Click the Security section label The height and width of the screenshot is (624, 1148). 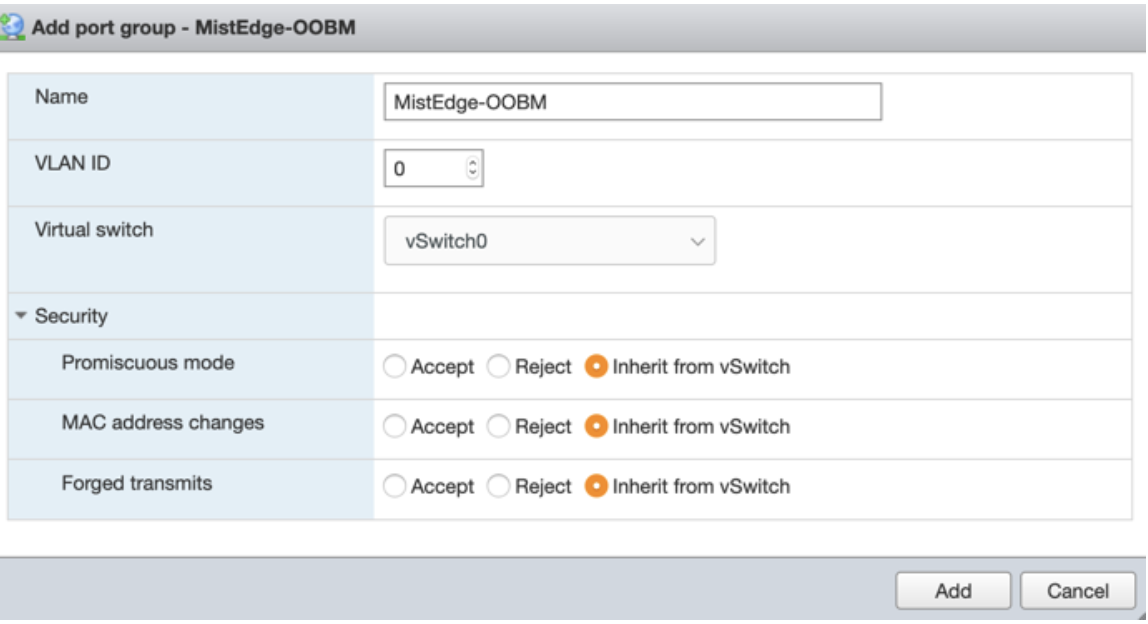tap(71, 317)
